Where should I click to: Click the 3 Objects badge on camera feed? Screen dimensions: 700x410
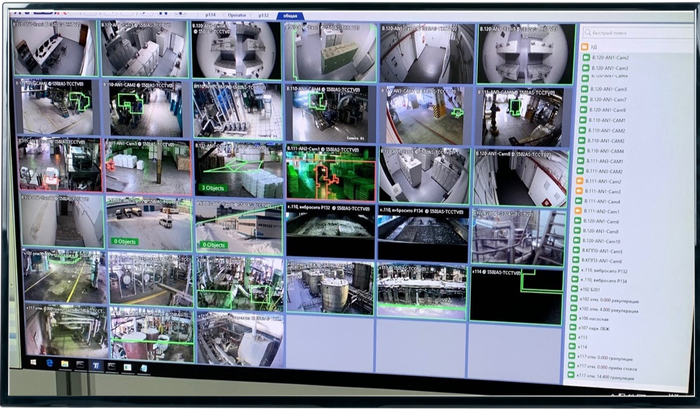pyautogui.click(x=212, y=188)
